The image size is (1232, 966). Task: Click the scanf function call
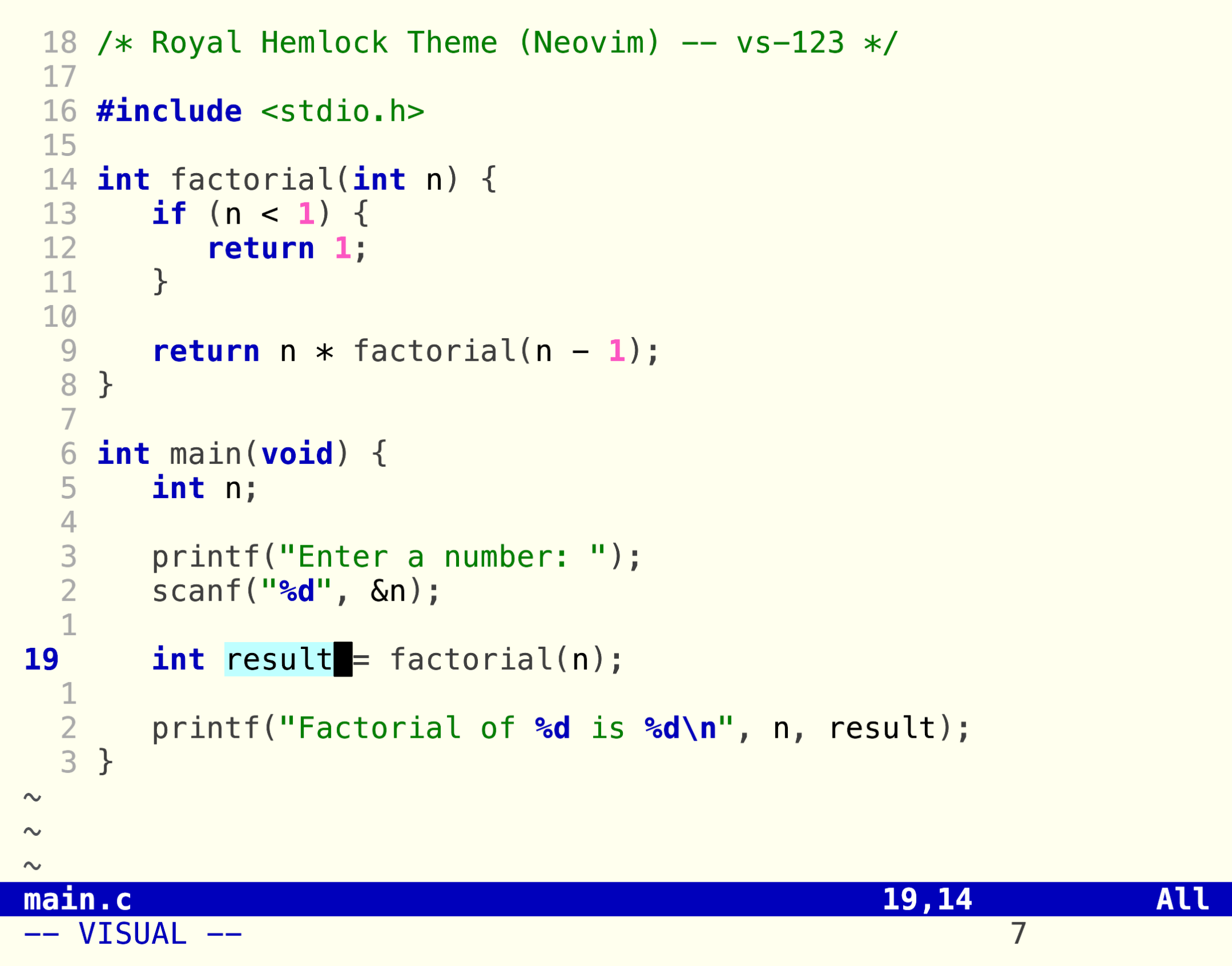[x=196, y=591]
